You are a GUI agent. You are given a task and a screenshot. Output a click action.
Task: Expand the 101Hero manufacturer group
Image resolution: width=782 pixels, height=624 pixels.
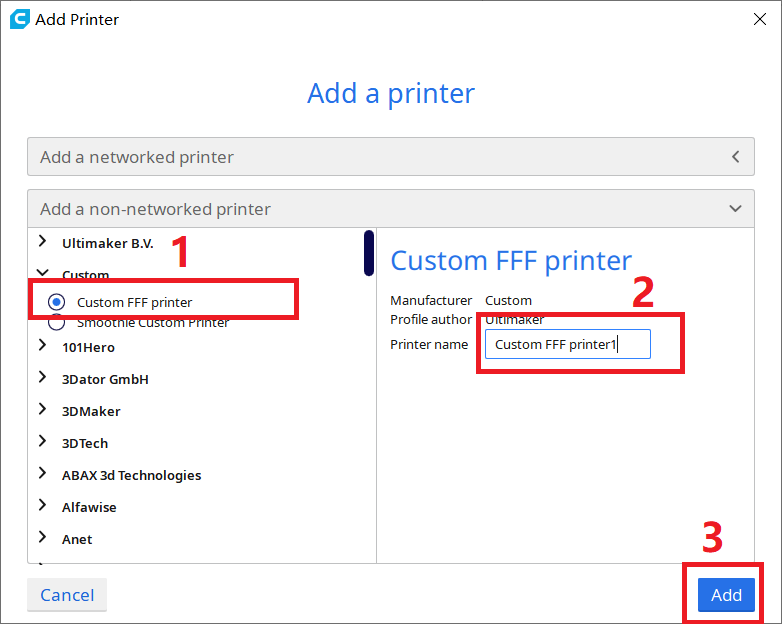pyautogui.click(x=43, y=345)
